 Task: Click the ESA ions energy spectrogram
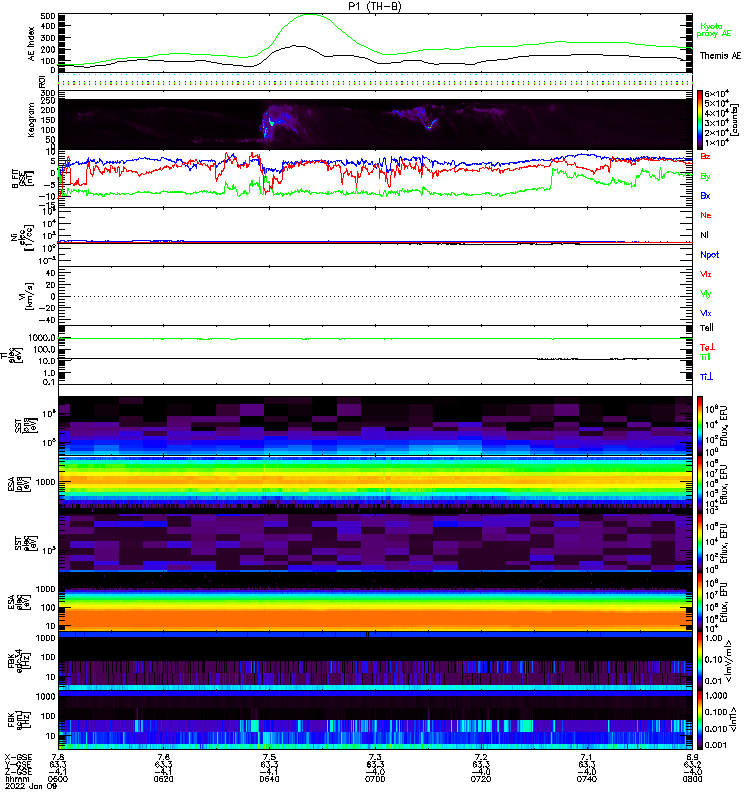tap(375, 484)
